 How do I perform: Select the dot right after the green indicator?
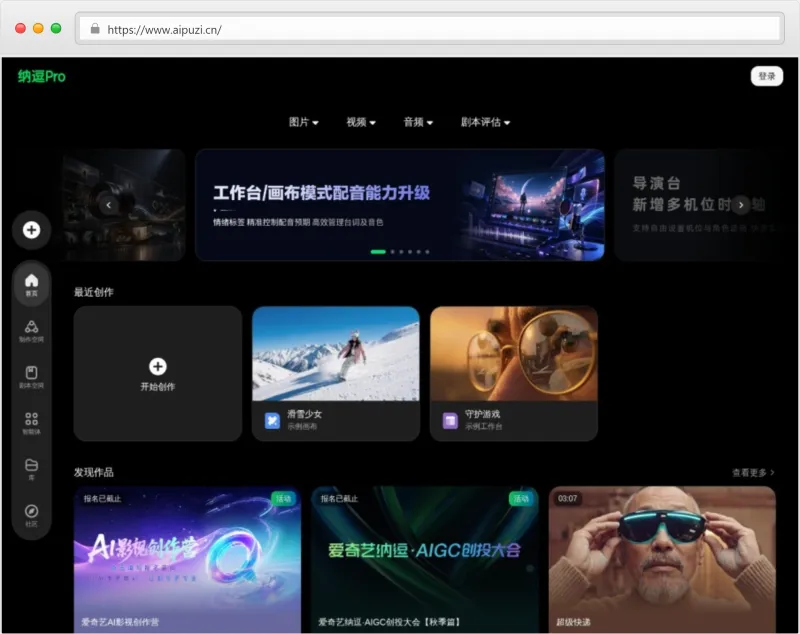[392, 252]
